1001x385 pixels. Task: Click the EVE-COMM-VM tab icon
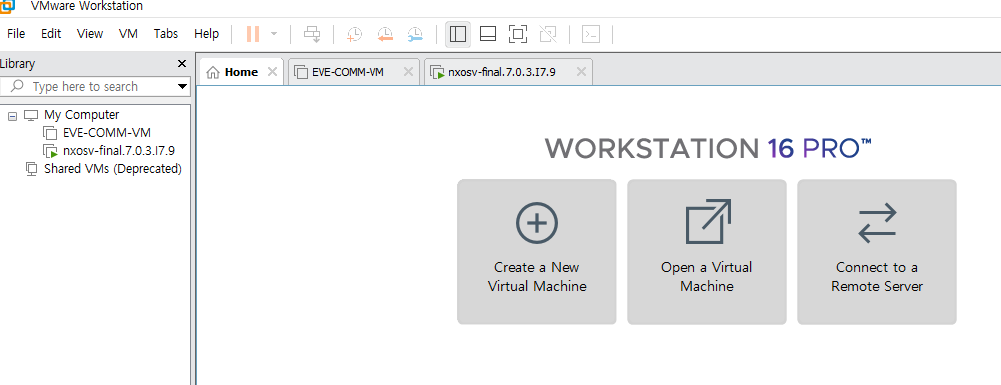(x=301, y=72)
